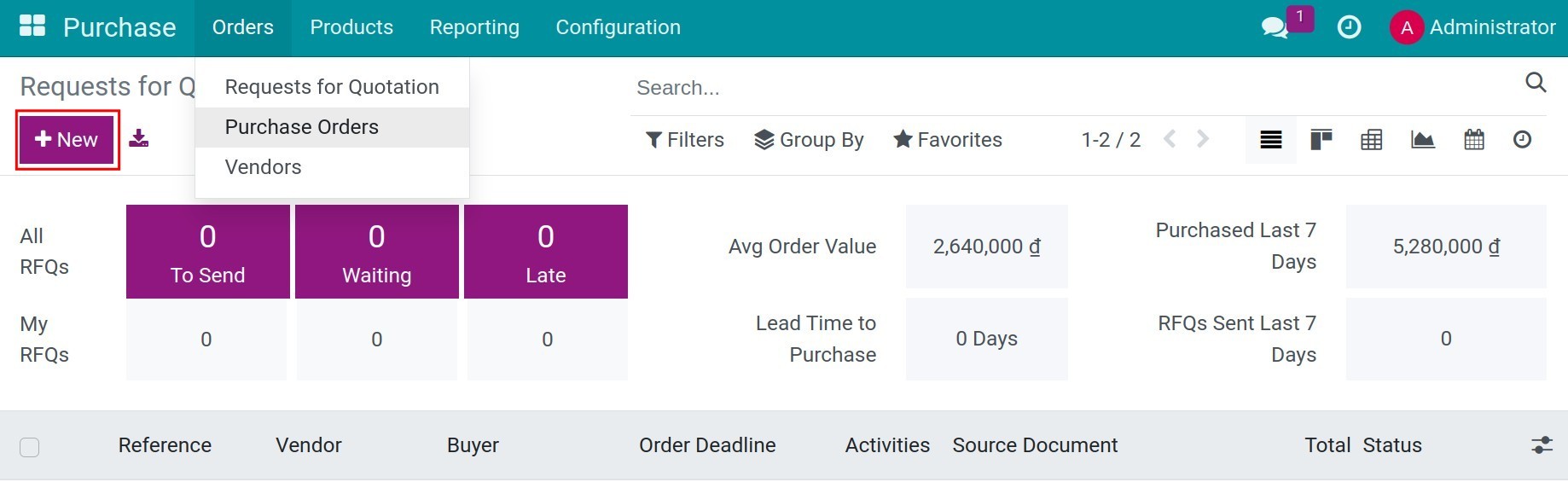Select Requests for Quotation menu entry
This screenshot has height=482, width=1568.
pyautogui.click(x=332, y=87)
